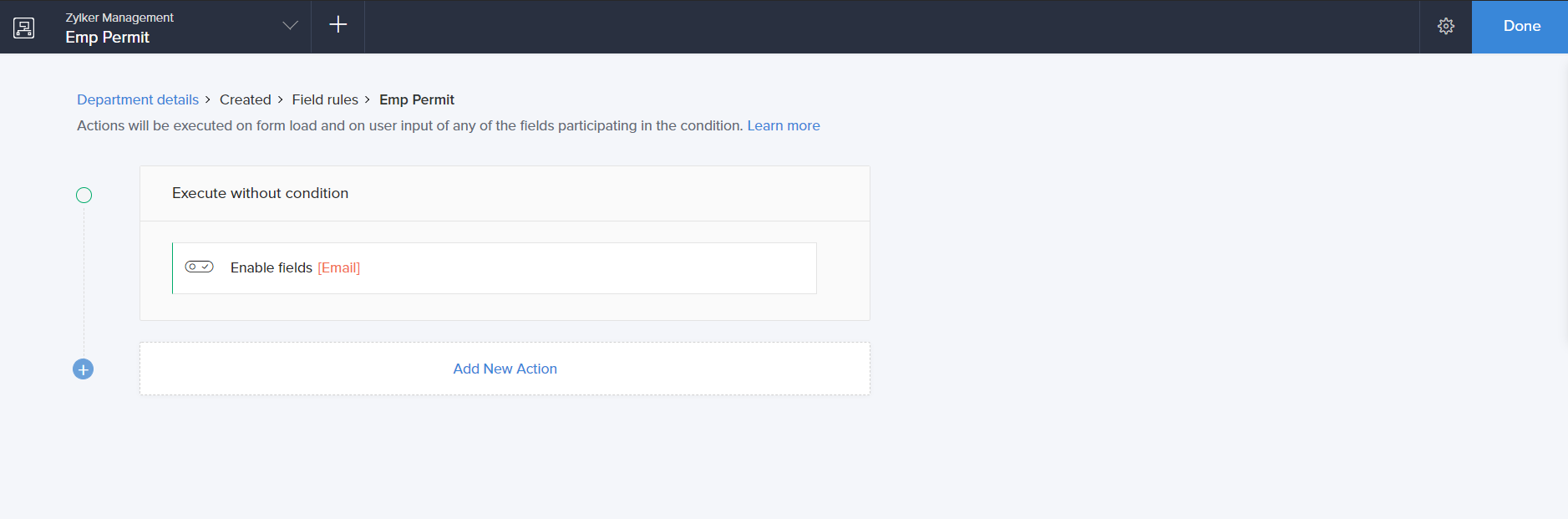
Task: Click the blue plus circle icon
Action: tap(84, 369)
